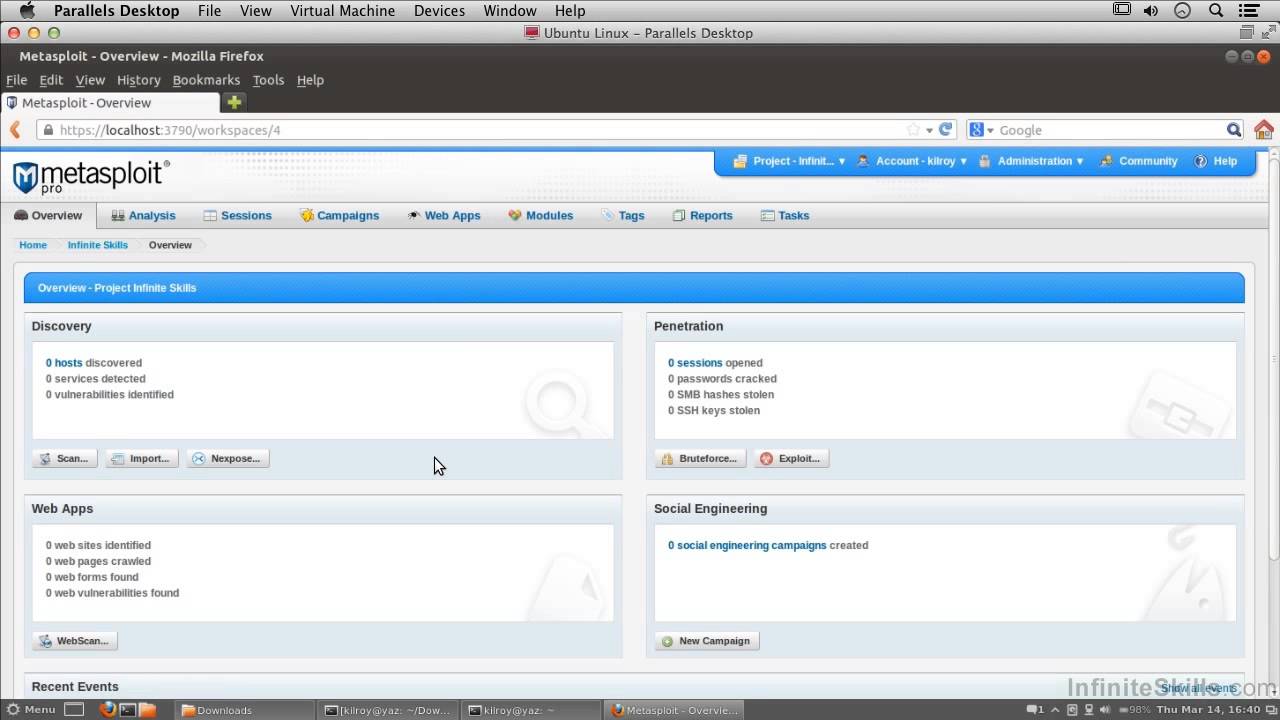Click the Metasploit - Overview browser tab
The height and width of the screenshot is (720, 1280).
pos(110,102)
